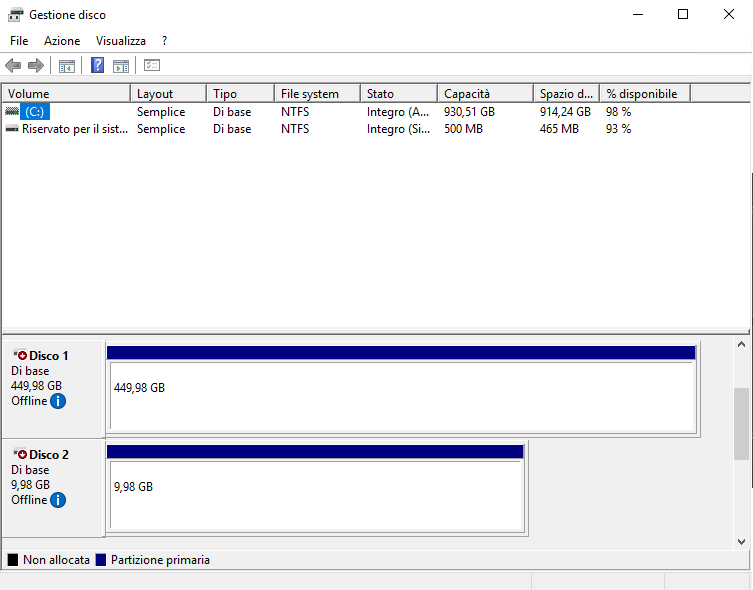
Task: Click the 500 MB capacity cell
Action: pos(463,129)
